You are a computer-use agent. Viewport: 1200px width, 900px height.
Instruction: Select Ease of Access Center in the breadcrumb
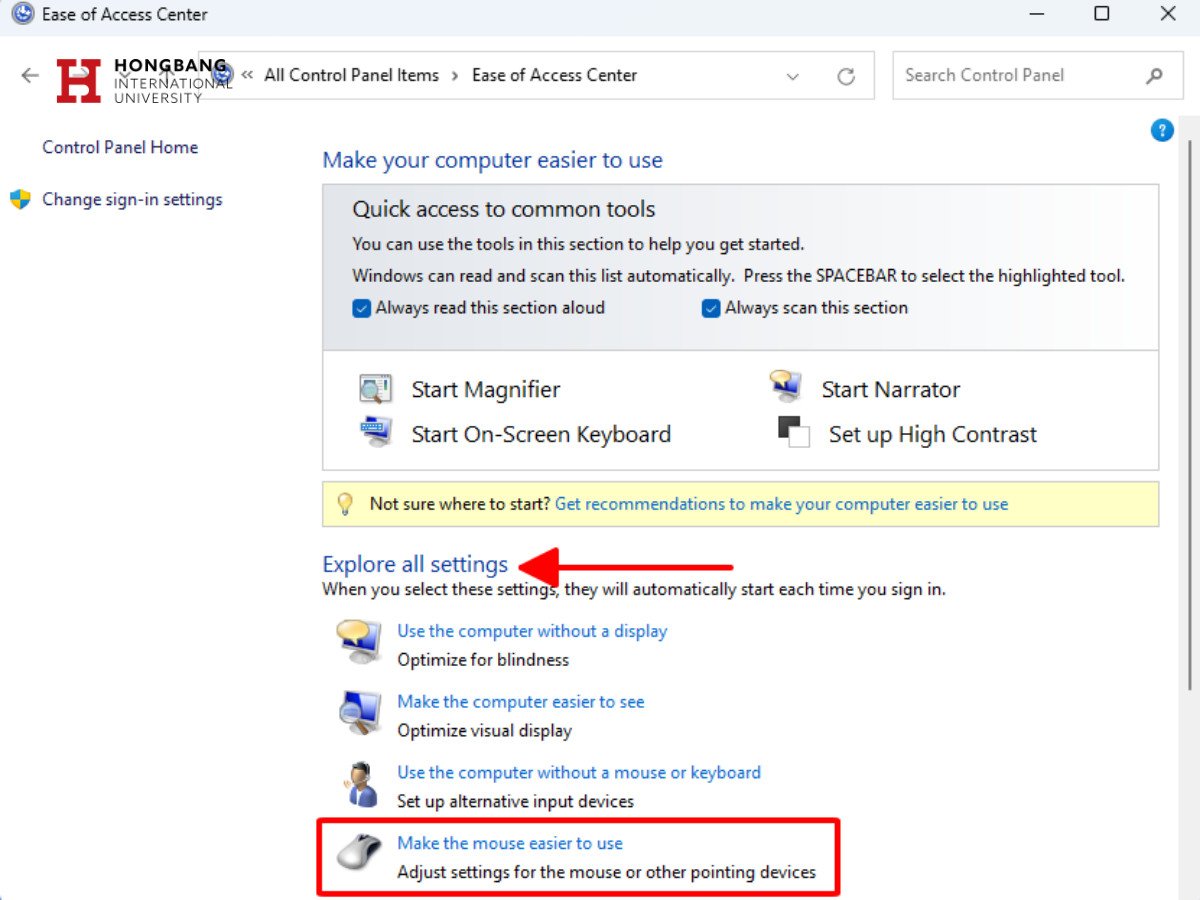click(x=554, y=75)
